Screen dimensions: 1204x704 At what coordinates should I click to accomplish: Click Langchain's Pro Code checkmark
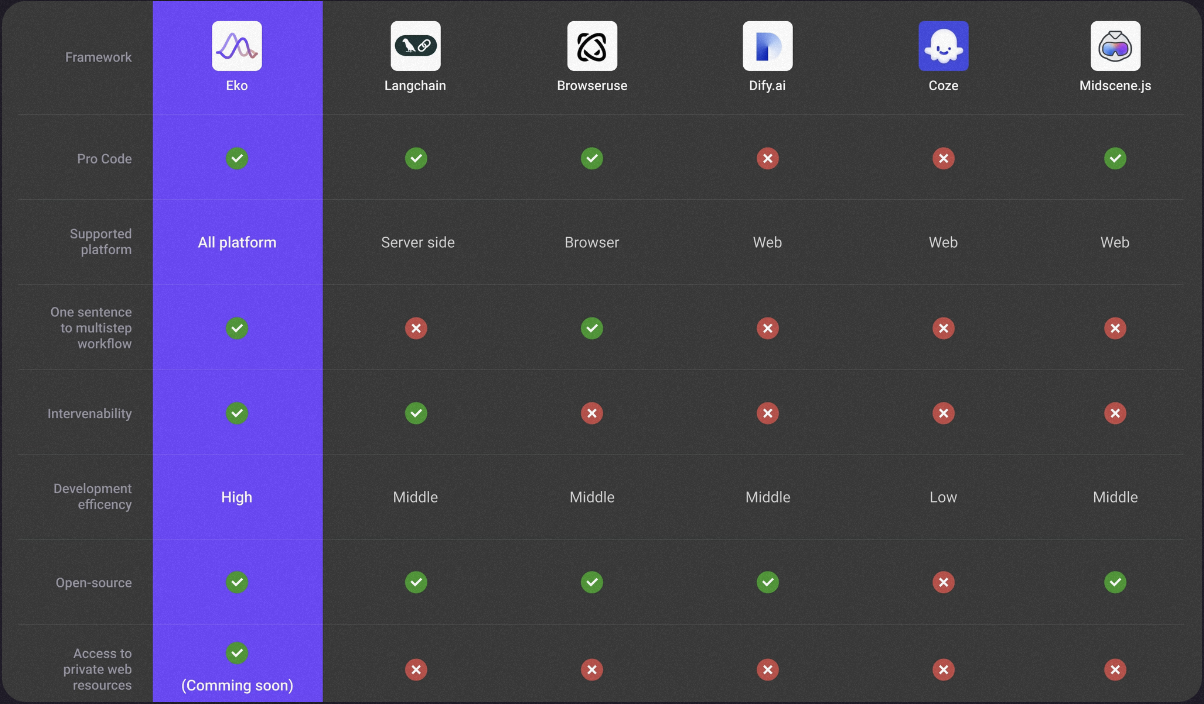click(416, 158)
